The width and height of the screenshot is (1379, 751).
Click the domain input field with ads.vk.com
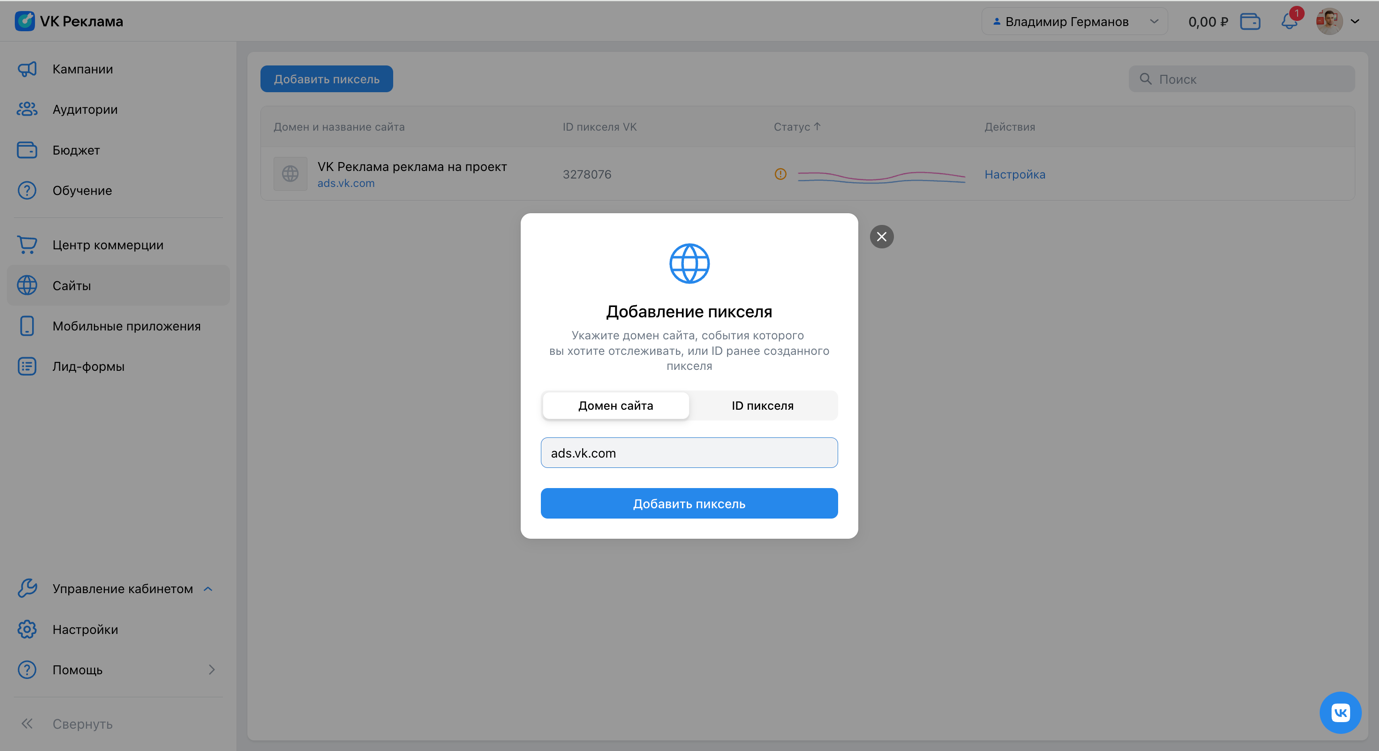[689, 453]
